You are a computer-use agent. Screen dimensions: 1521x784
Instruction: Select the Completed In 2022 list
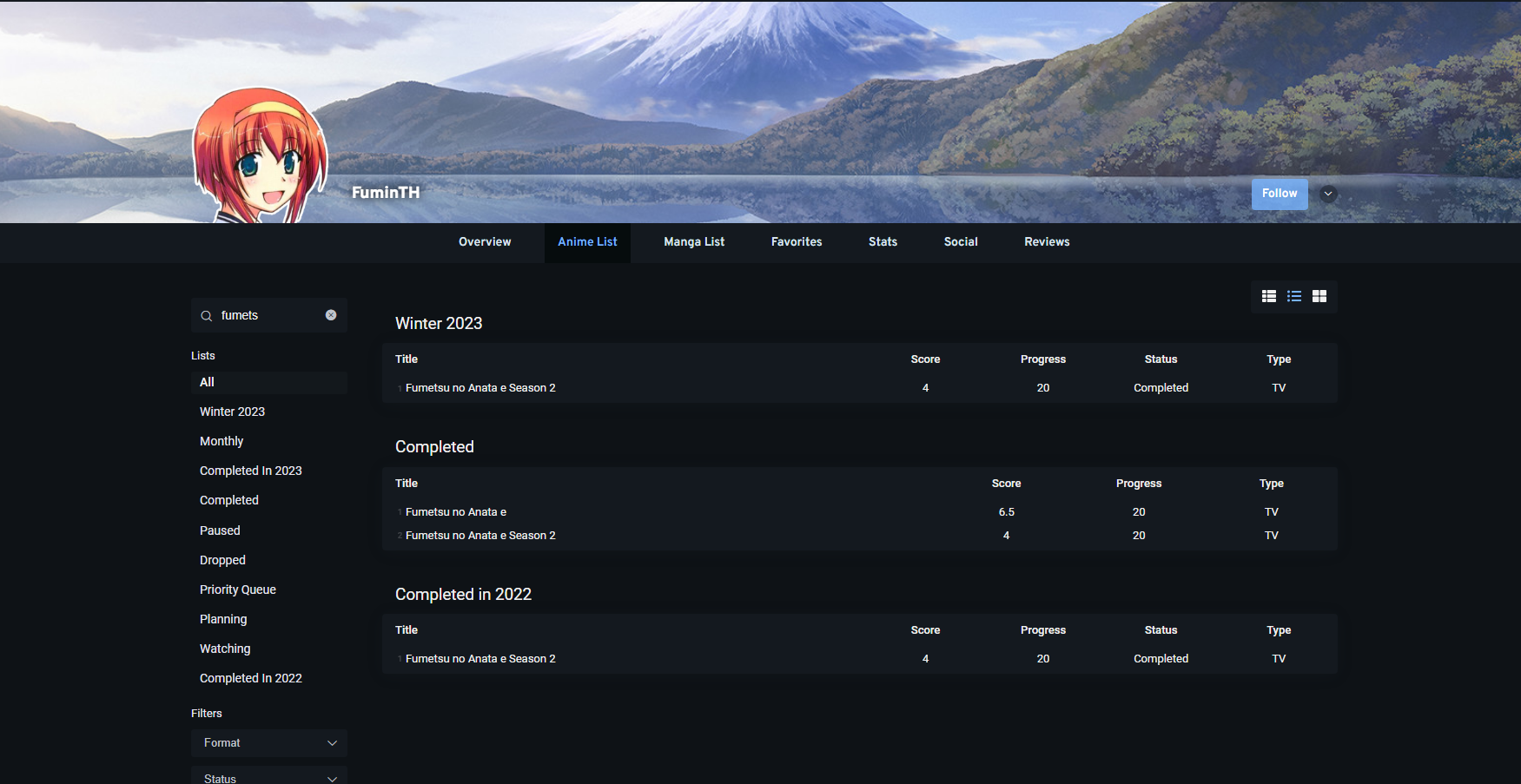click(x=250, y=678)
